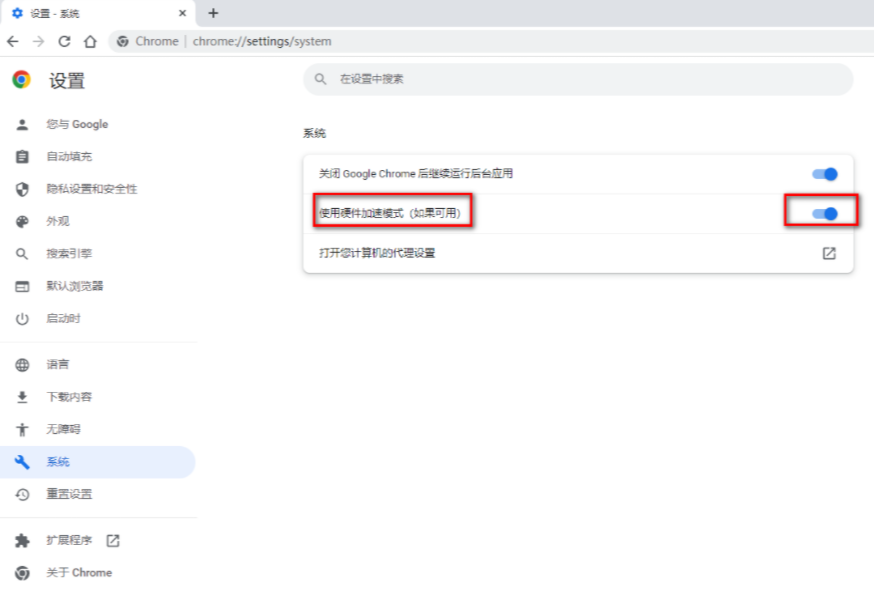Screen dimensions: 874x590
Task: Click the accessibility icon for 无障碍
Action: tap(22, 429)
